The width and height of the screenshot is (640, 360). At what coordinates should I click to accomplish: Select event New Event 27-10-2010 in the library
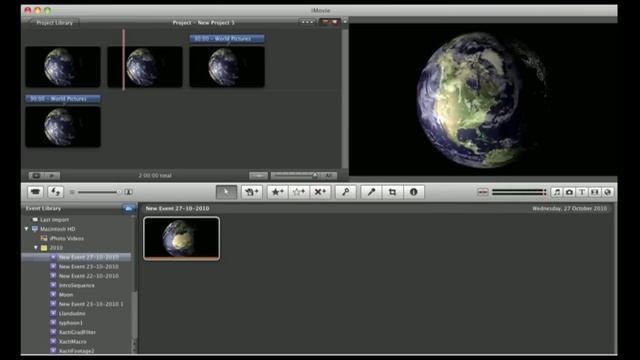(x=77, y=257)
